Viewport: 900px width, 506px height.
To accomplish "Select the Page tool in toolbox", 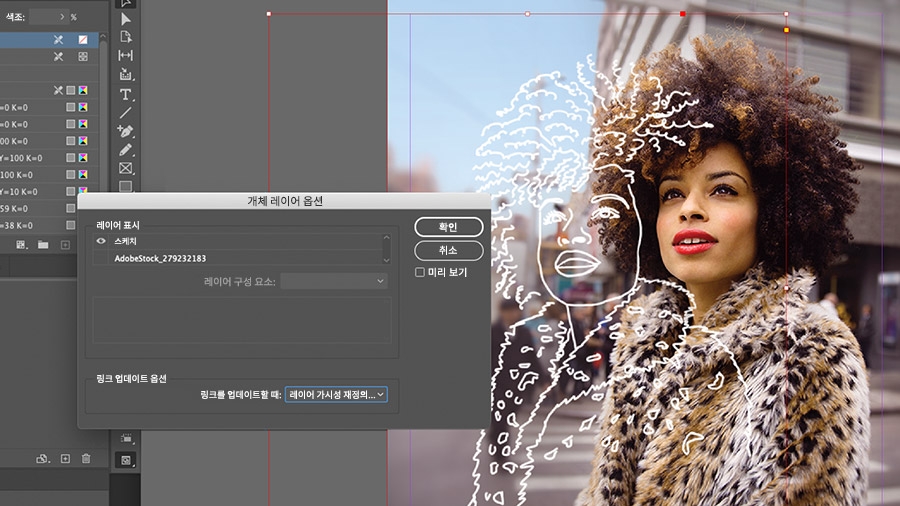I will click(x=126, y=37).
